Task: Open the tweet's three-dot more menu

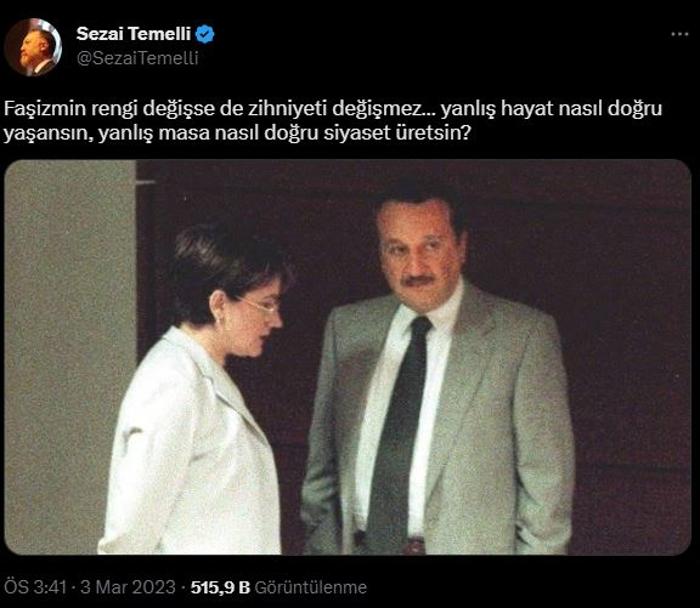Action: (x=679, y=34)
